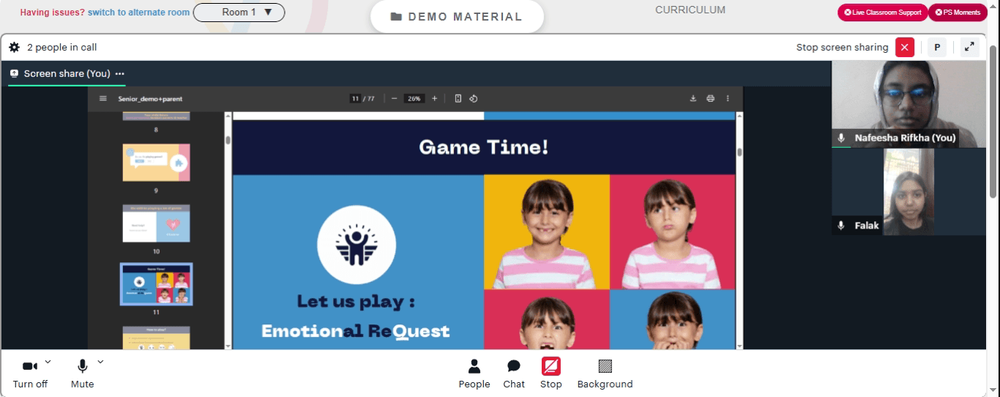This screenshot has width=1000, height=397.
Task: Click the P button in the call header
Action: click(937, 47)
